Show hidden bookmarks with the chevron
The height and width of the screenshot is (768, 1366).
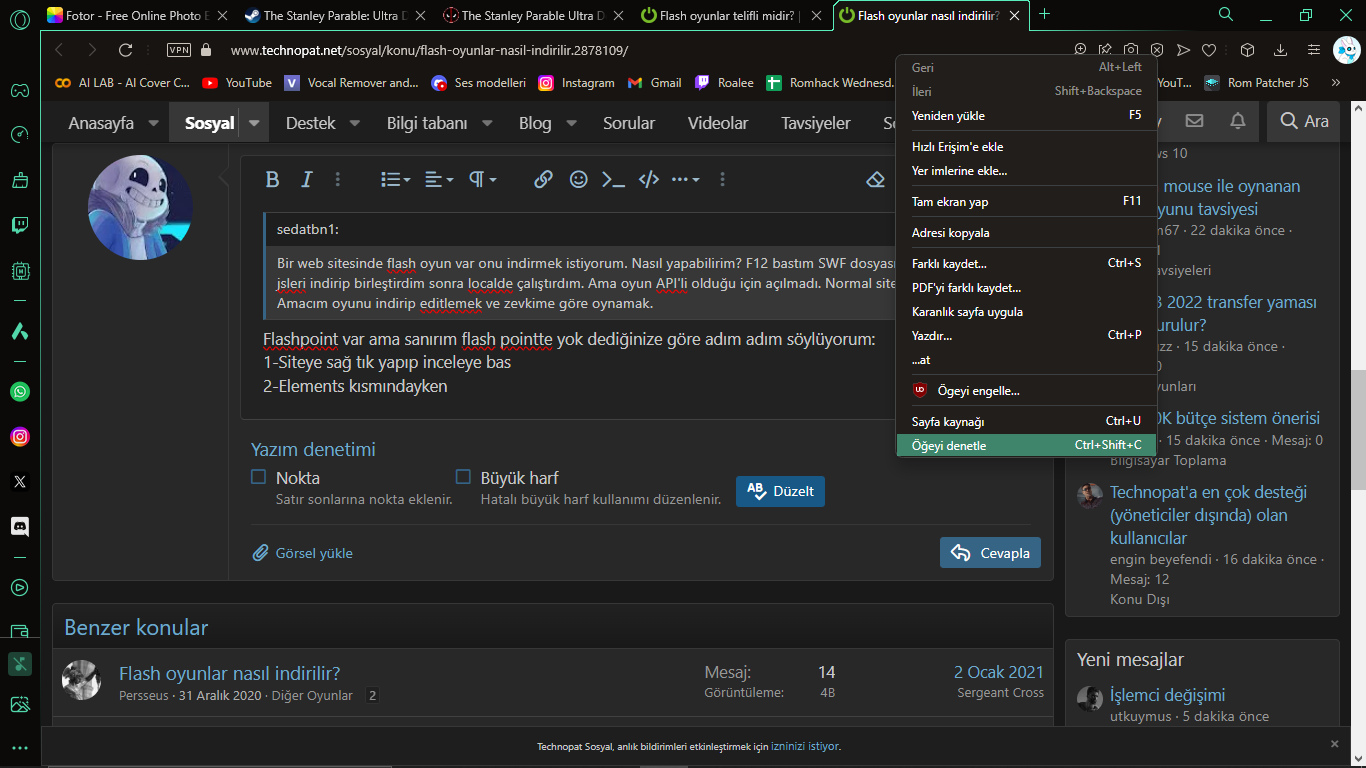(1334, 83)
